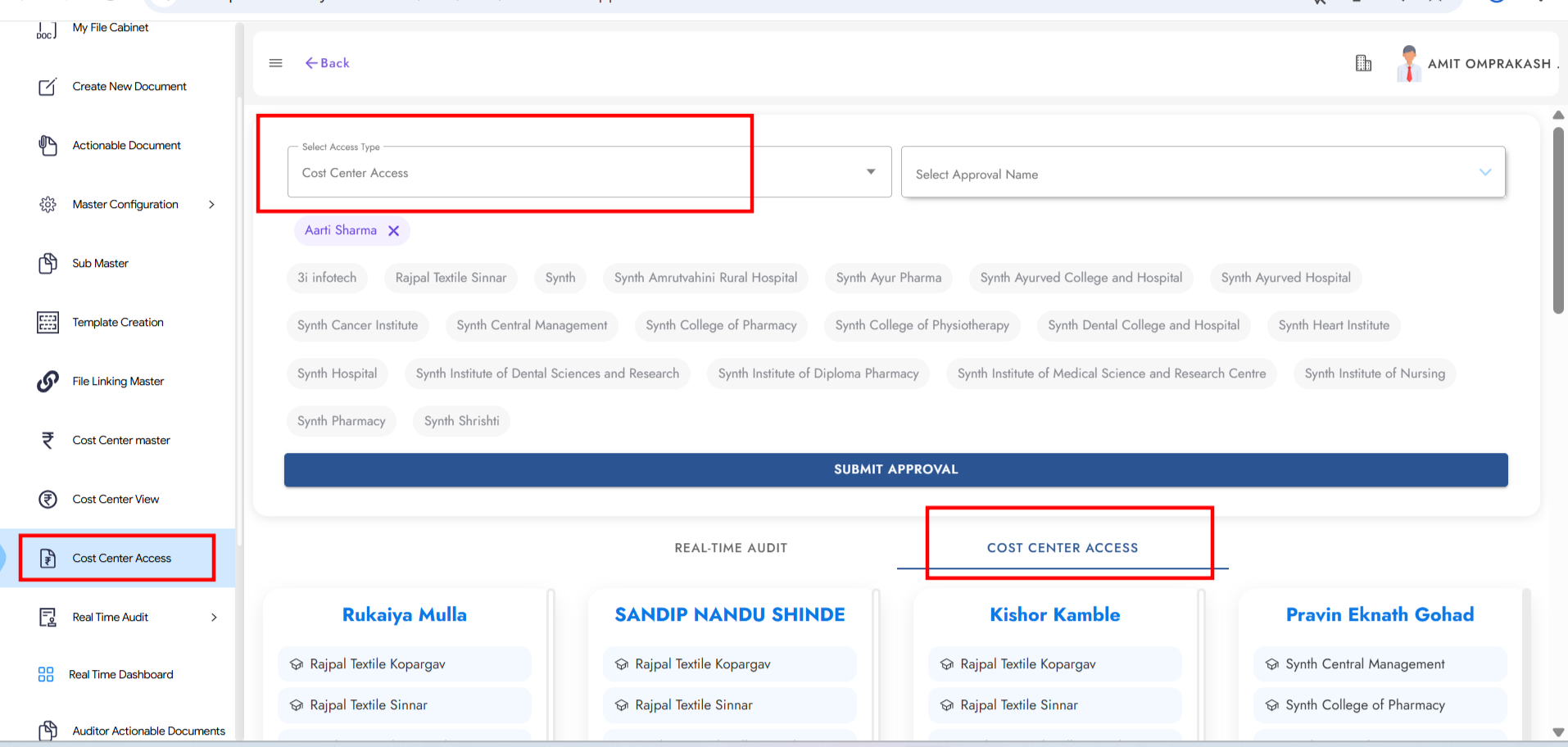Remove the Aarti Sharma selection chip
This screenshot has height=747, width=1568.
(394, 230)
